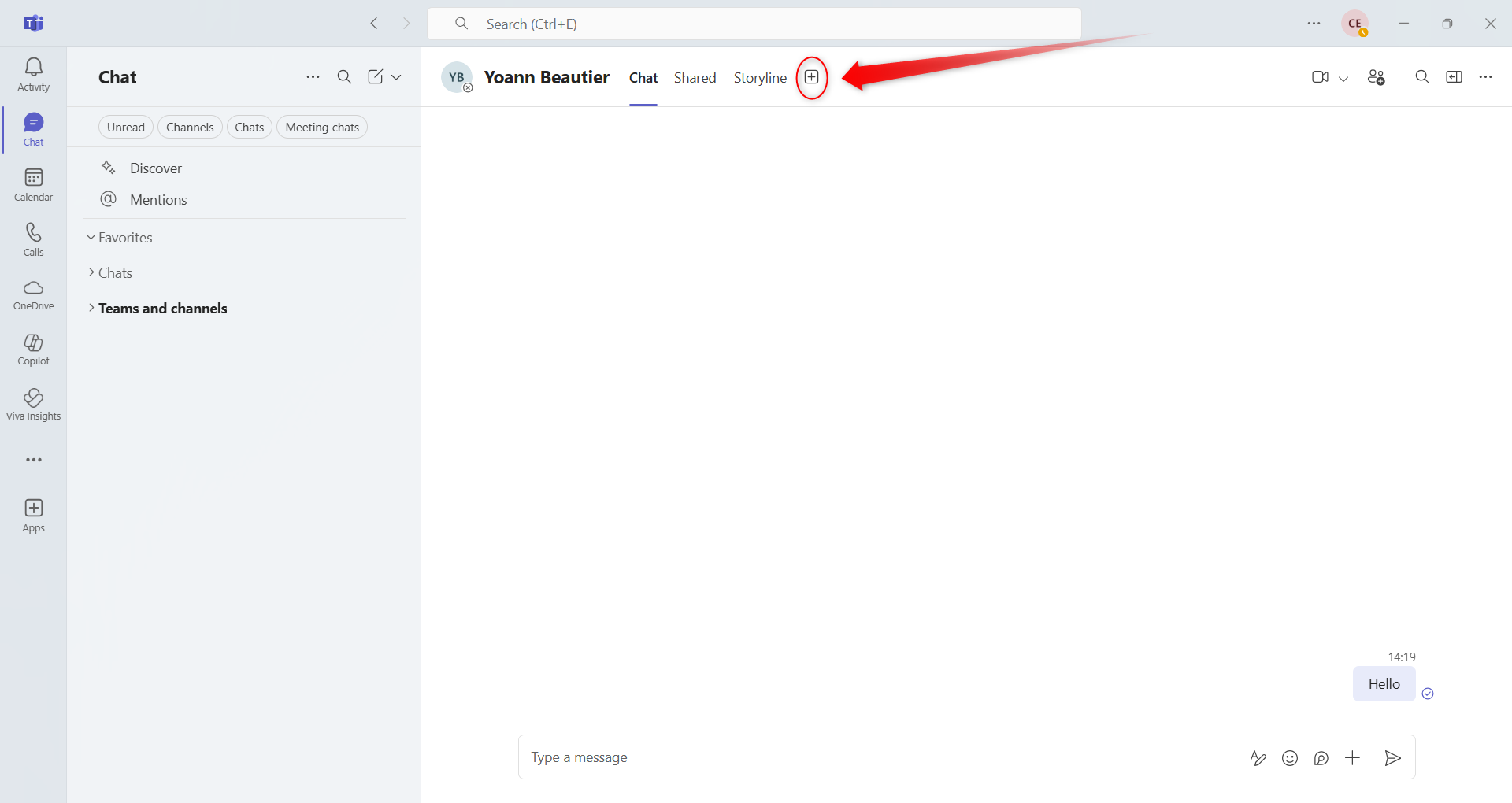
Task: Open Mentions in chat list
Action: pyautogui.click(x=158, y=200)
